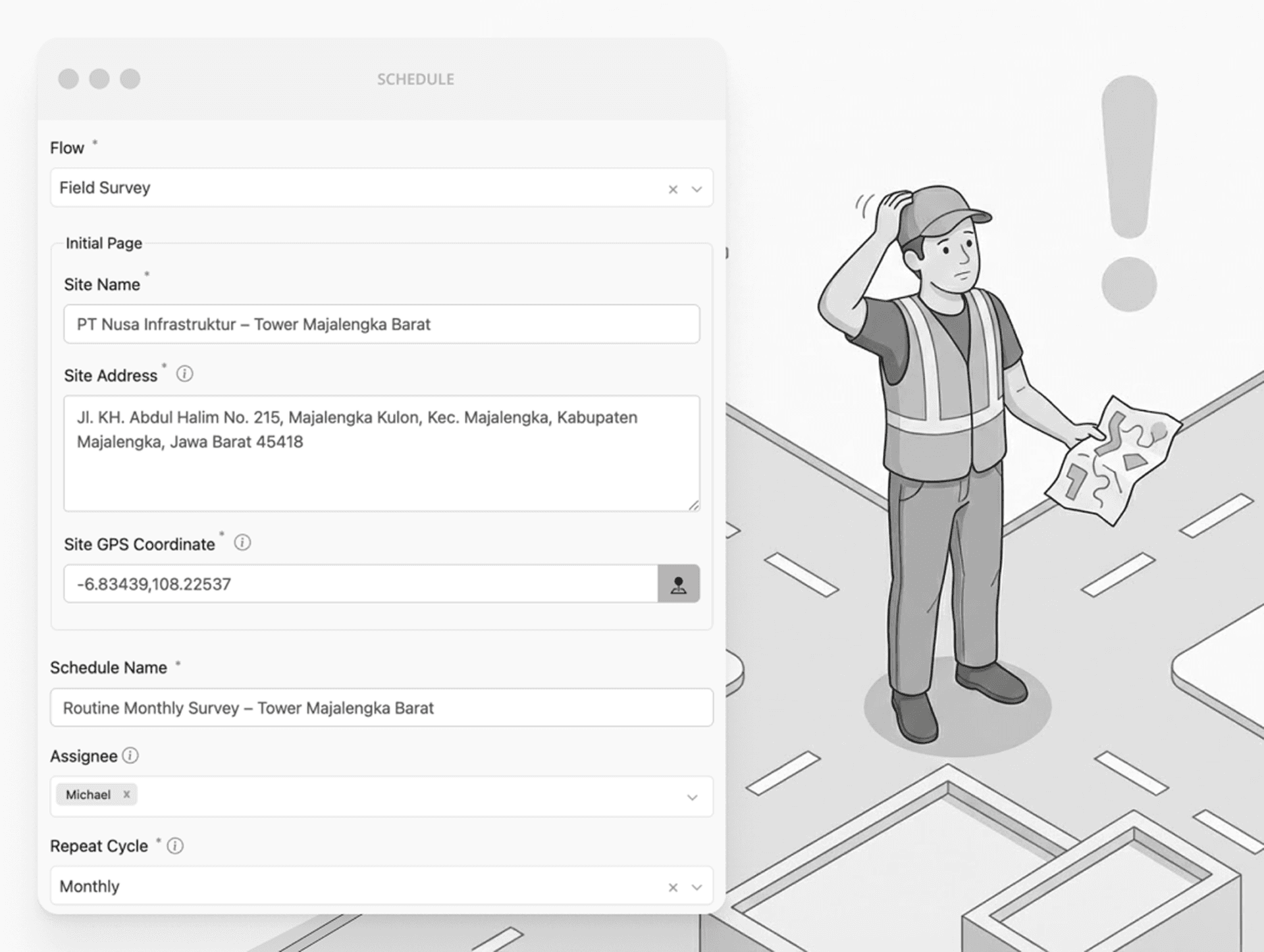Clear the Monthly repeat cycle value

click(x=673, y=887)
